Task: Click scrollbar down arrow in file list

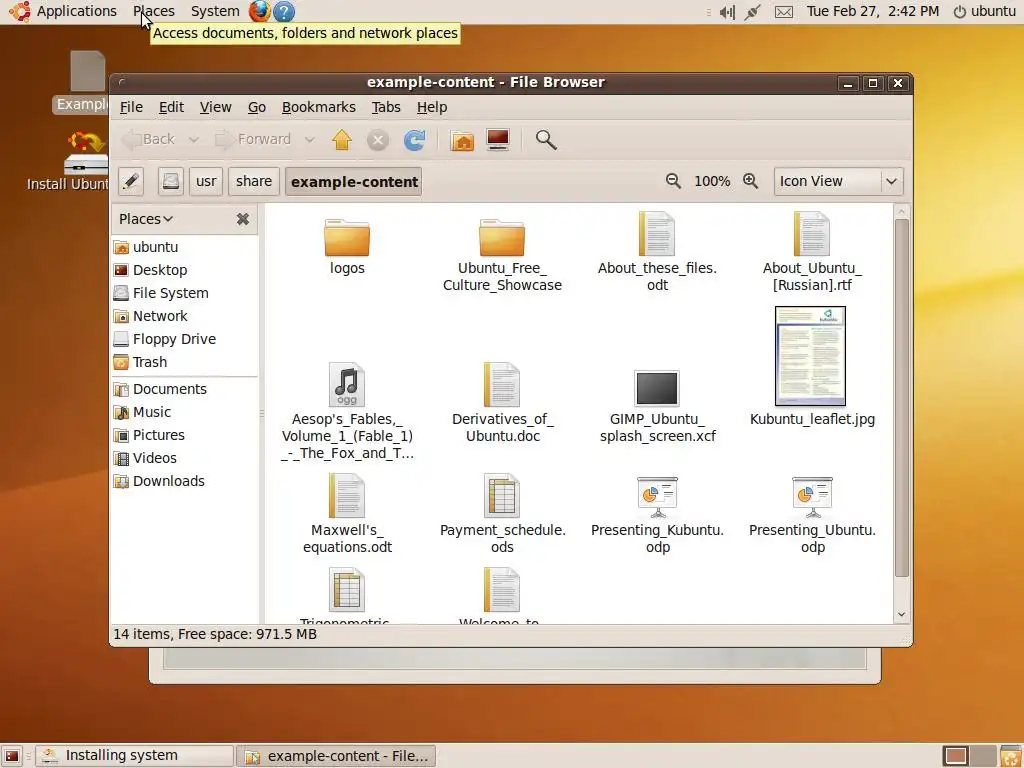Action: pyautogui.click(x=902, y=615)
